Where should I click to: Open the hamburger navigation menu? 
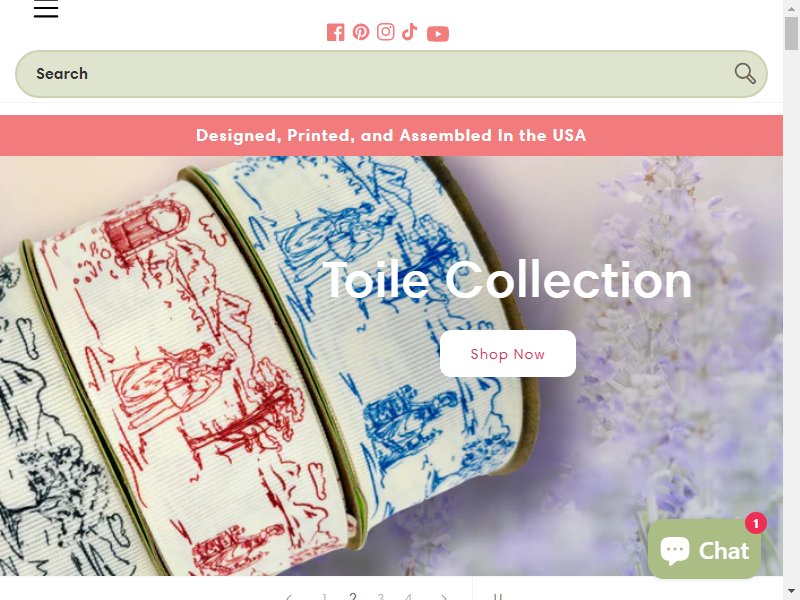46,9
